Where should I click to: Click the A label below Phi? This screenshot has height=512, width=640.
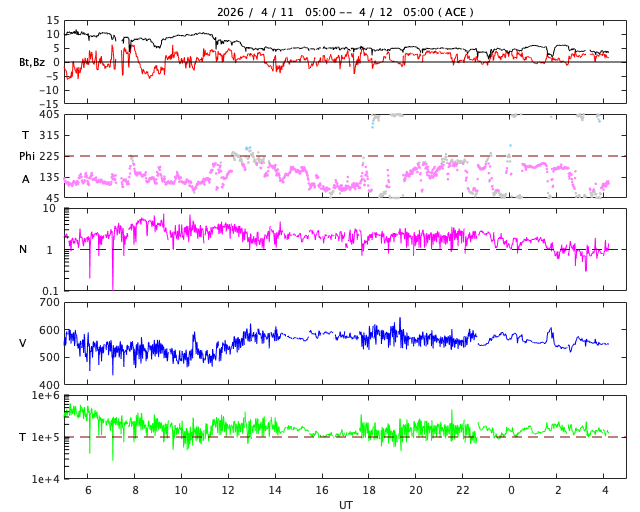pos(26,179)
